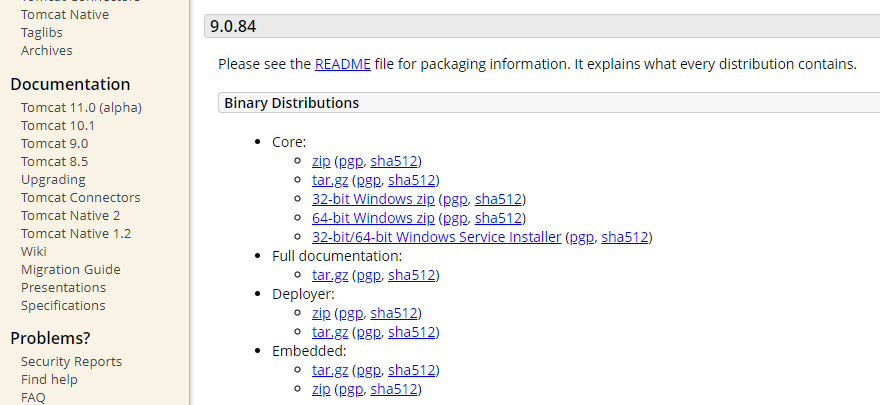Open pgp signature for Deployer tar.gz
880x405 pixels.
(x=369, y=332)
